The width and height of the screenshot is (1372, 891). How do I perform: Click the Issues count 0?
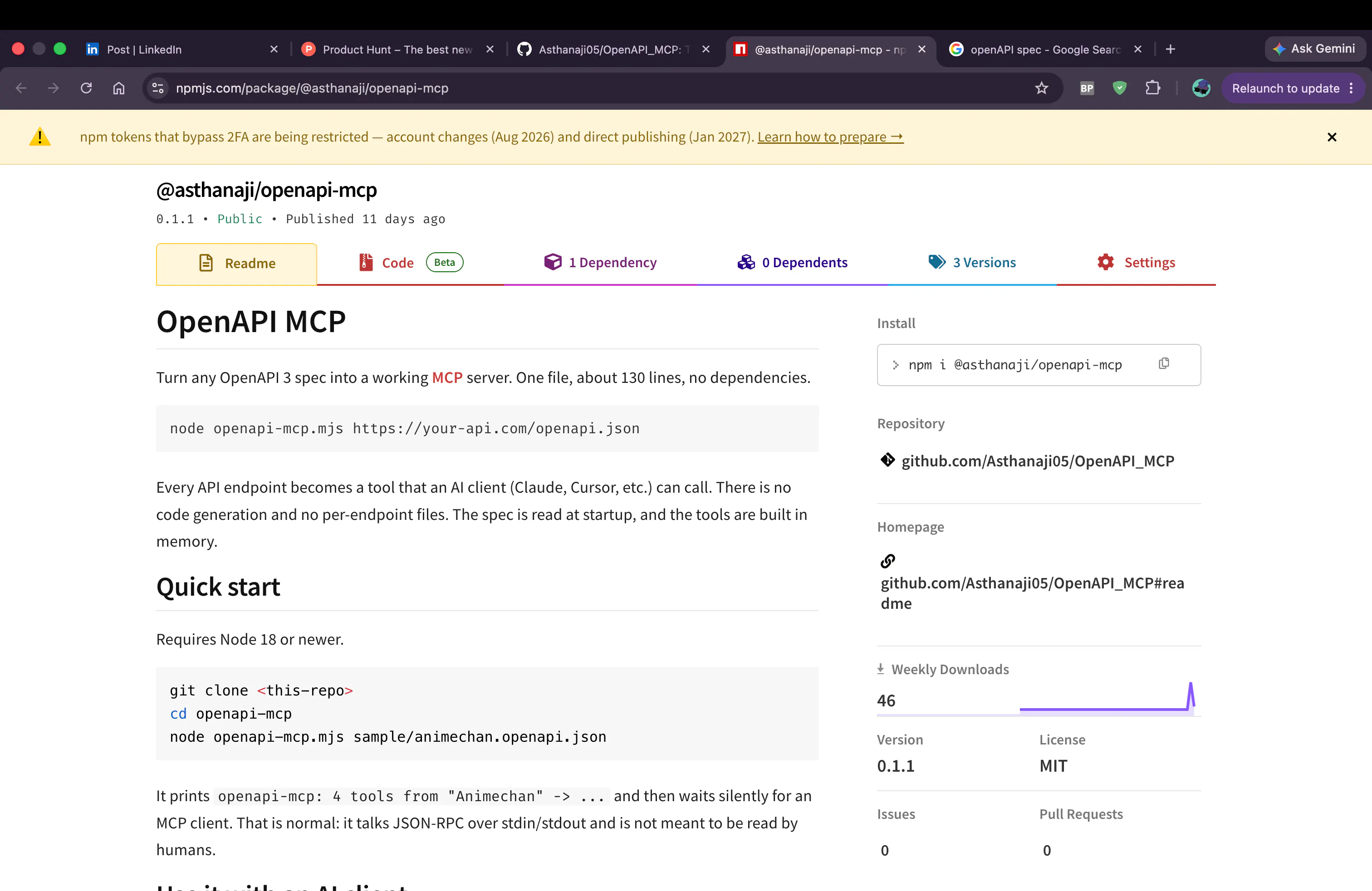tap(885, 851)
